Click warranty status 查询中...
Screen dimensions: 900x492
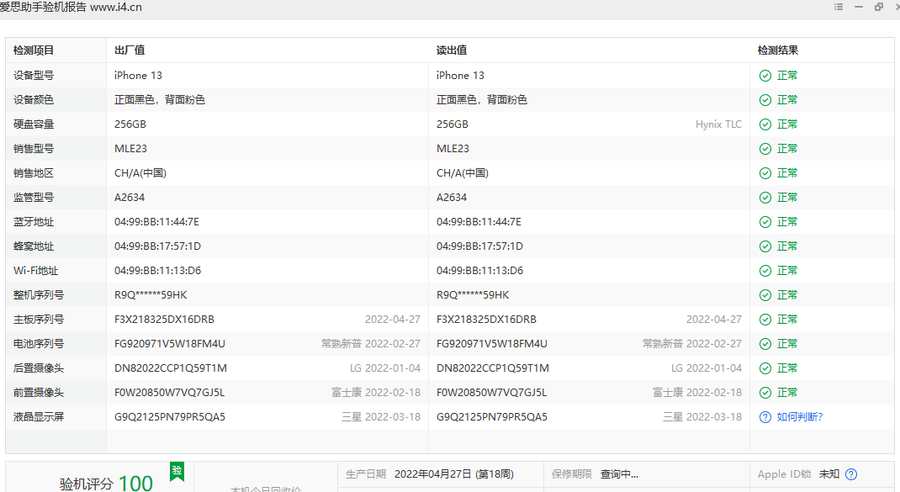click(x=619, y=474)
